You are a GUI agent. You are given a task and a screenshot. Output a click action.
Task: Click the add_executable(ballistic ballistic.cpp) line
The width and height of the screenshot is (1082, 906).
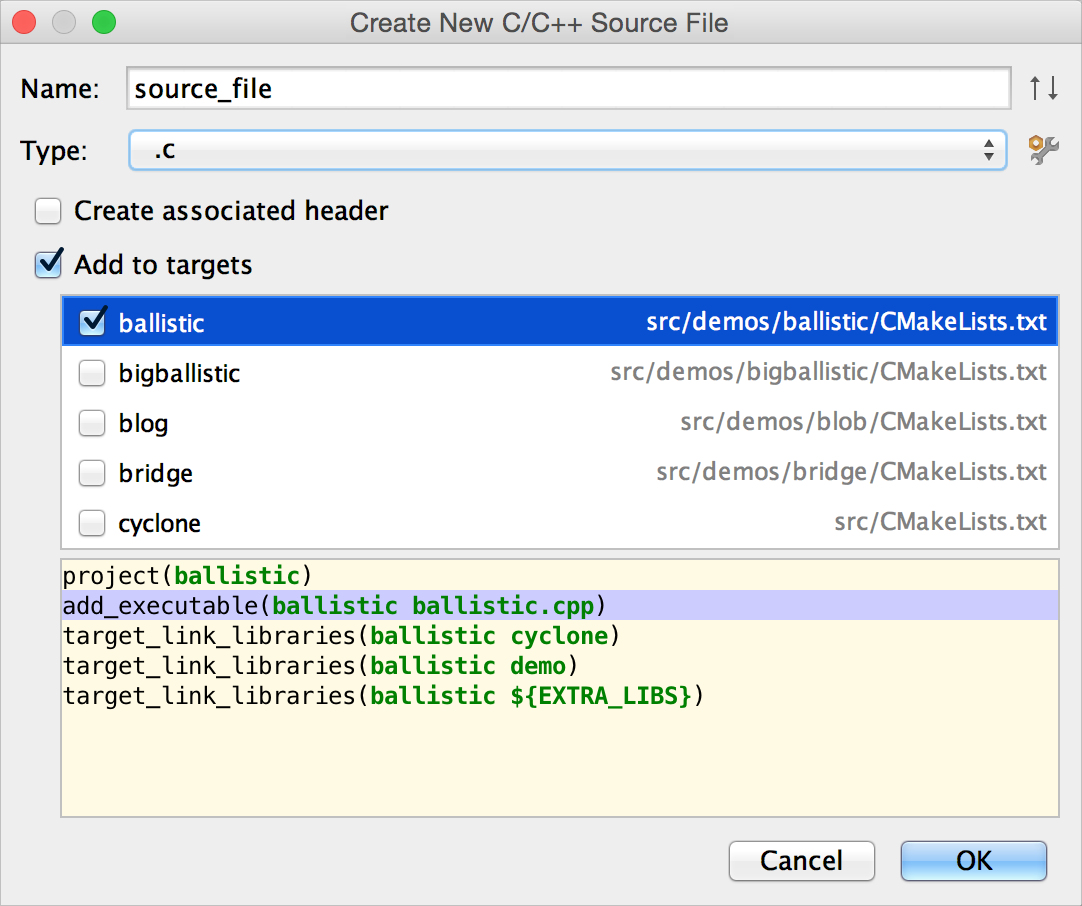[x=334, y=605]
